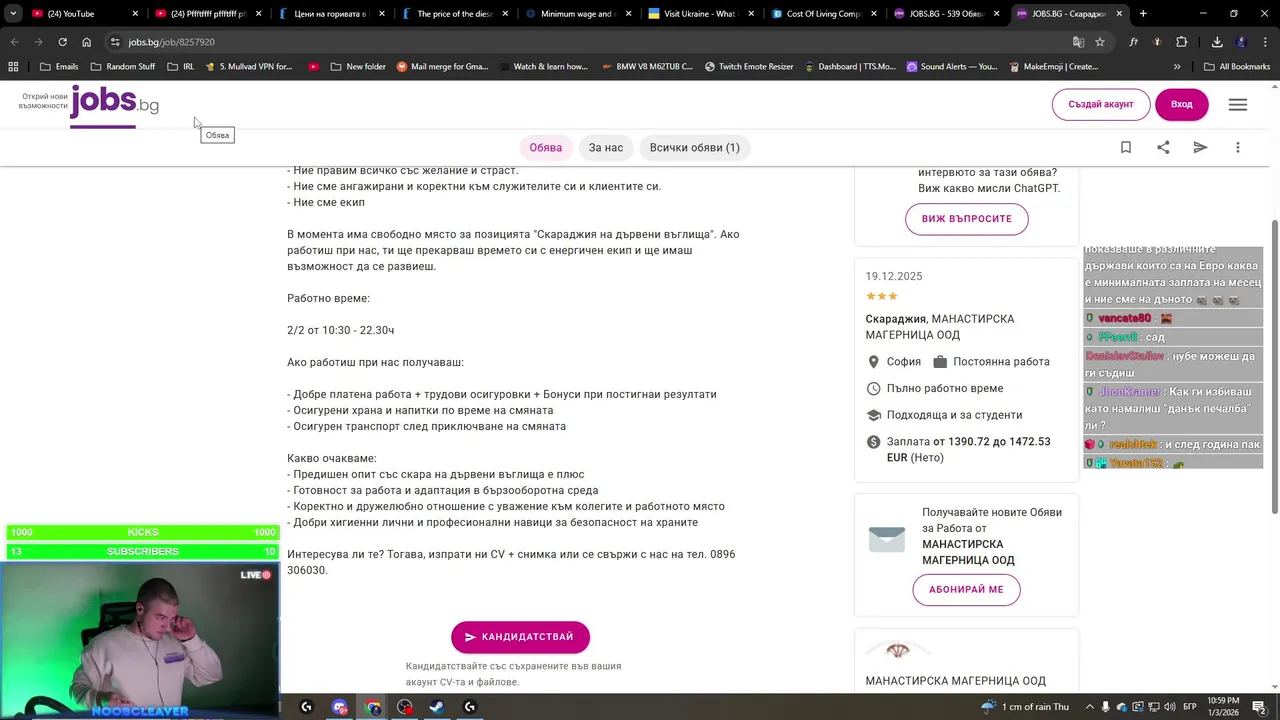1280x720 pixels.
Task: Reload the page in Chrome
Action: pyautogui.click(x=62, y=42)
